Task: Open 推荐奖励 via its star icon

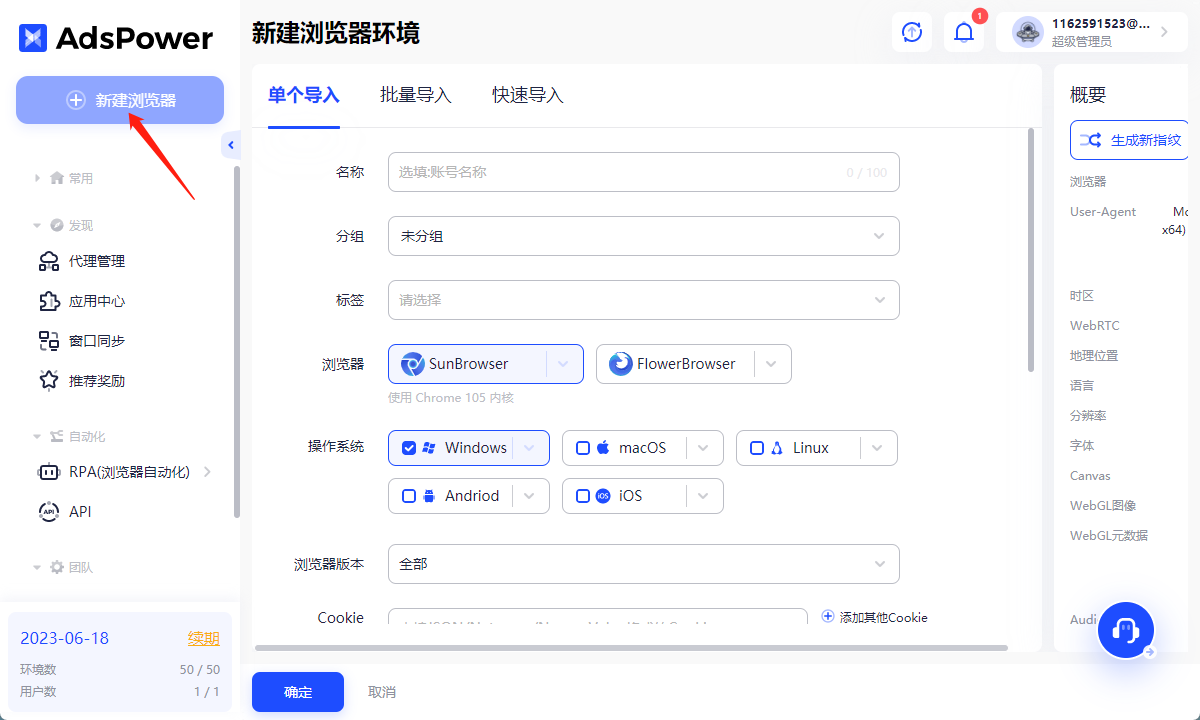Action: (x=49, y=381)
